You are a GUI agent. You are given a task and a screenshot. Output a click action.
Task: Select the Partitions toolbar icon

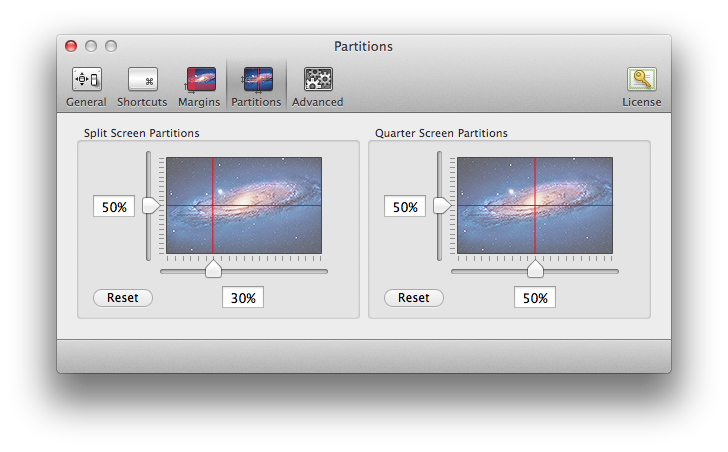pyautogui.click(x=256, y=86)
